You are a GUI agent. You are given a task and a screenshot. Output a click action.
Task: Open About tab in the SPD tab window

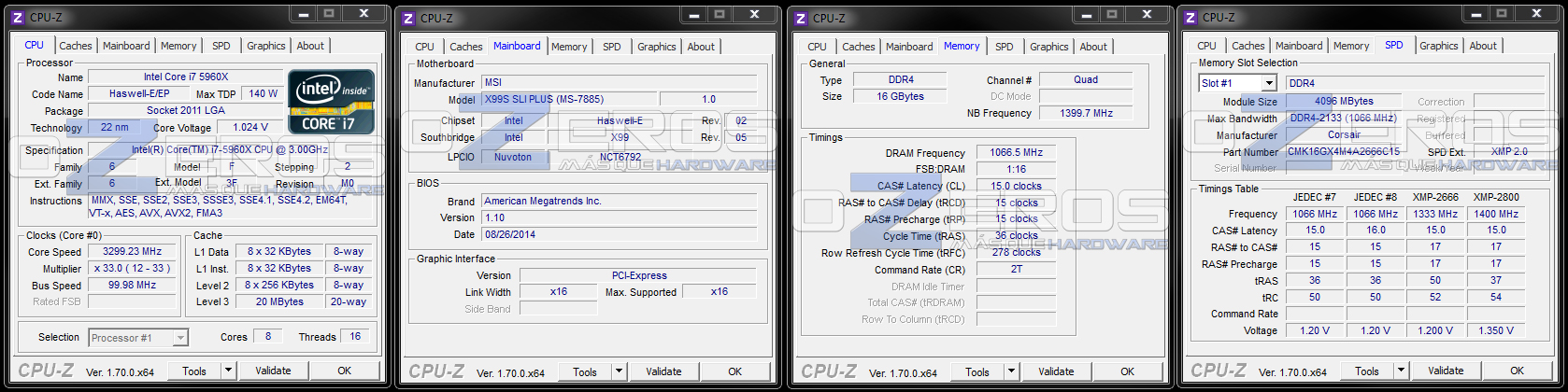[x=1483, y=46]
